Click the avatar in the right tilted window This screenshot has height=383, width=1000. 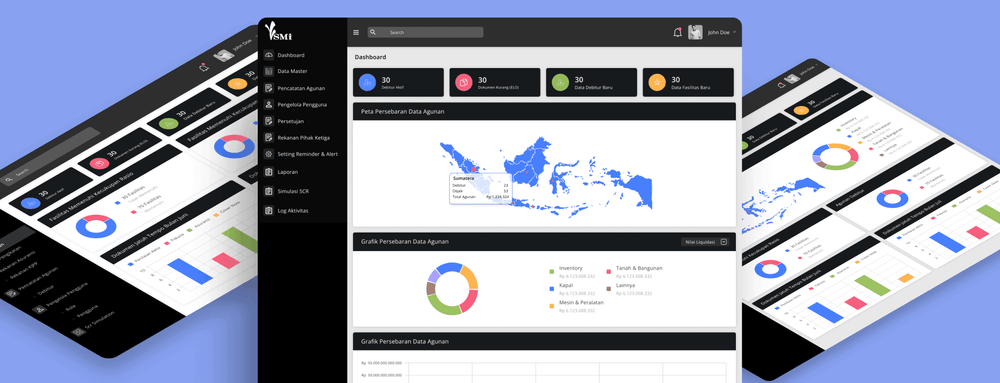click(x=793, y=78)
